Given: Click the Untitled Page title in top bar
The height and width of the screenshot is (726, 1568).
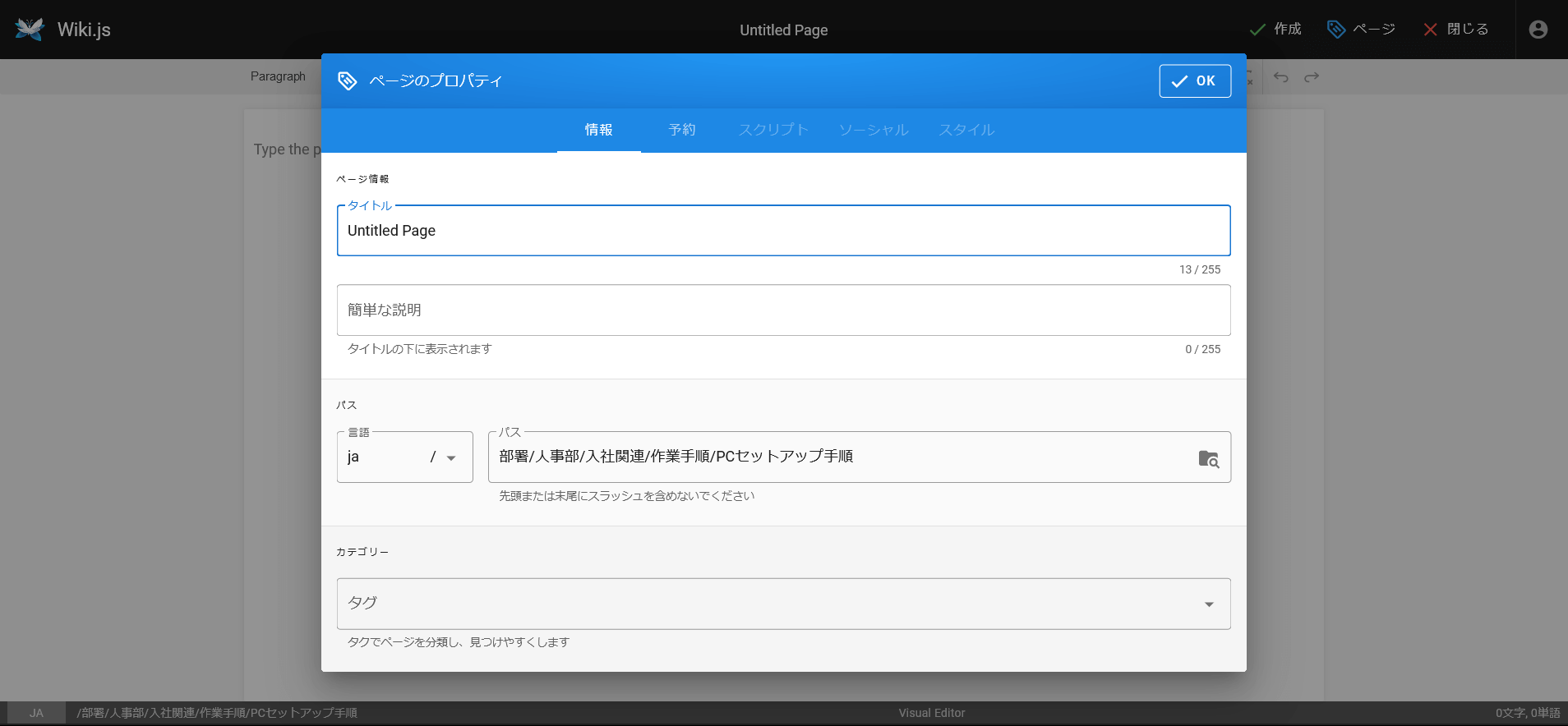Looking at the screenshot, I should [x=783, y=30].
